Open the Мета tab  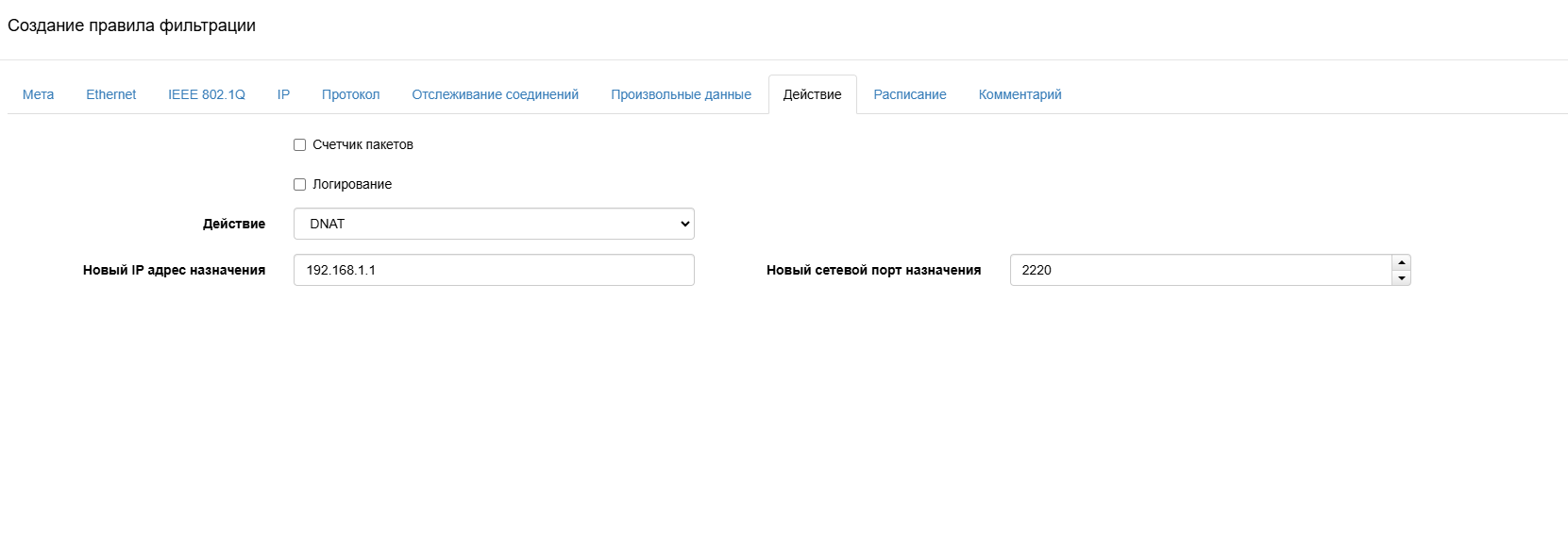(x=38, y=94)
